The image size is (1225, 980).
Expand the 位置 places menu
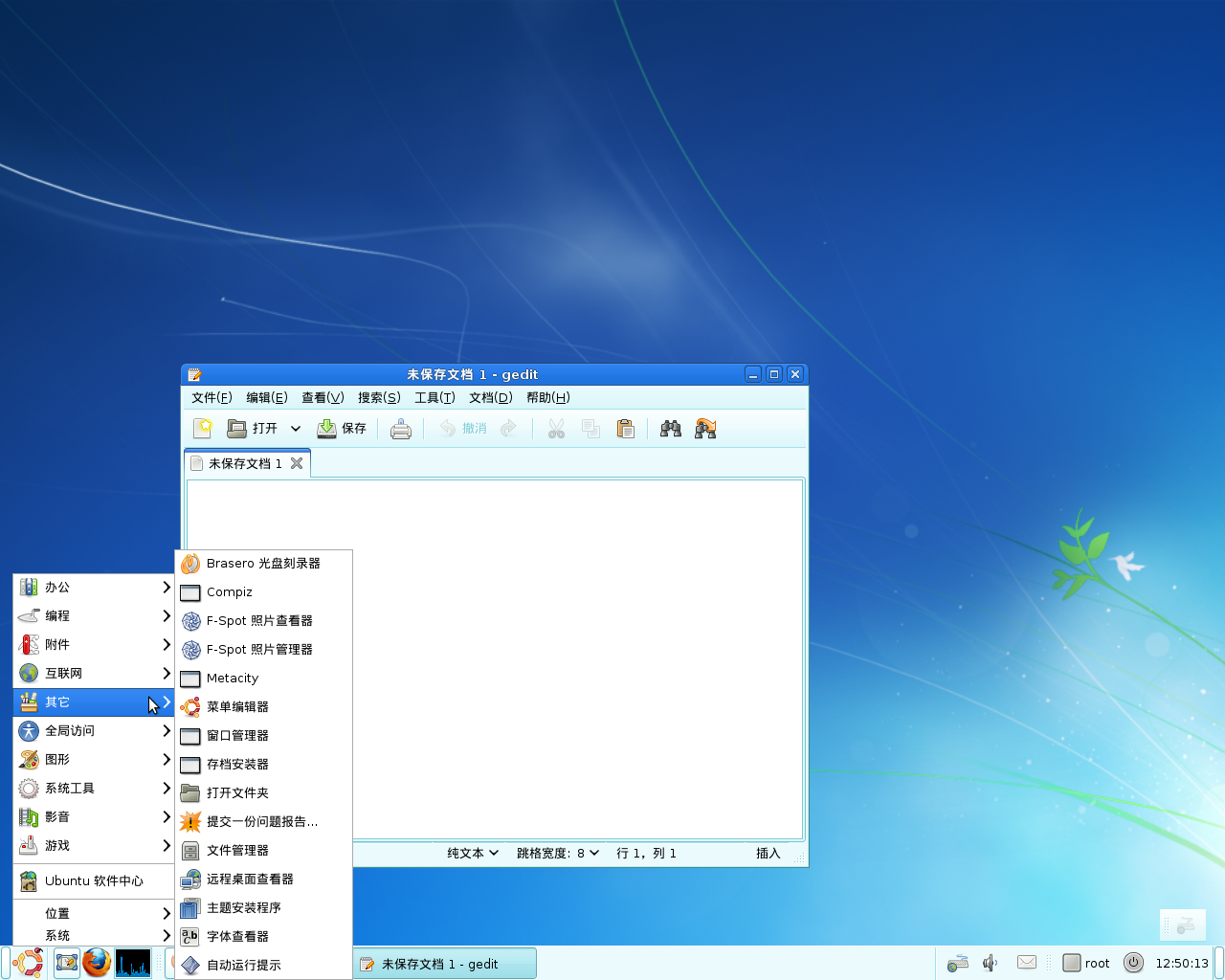coord(94,914)
